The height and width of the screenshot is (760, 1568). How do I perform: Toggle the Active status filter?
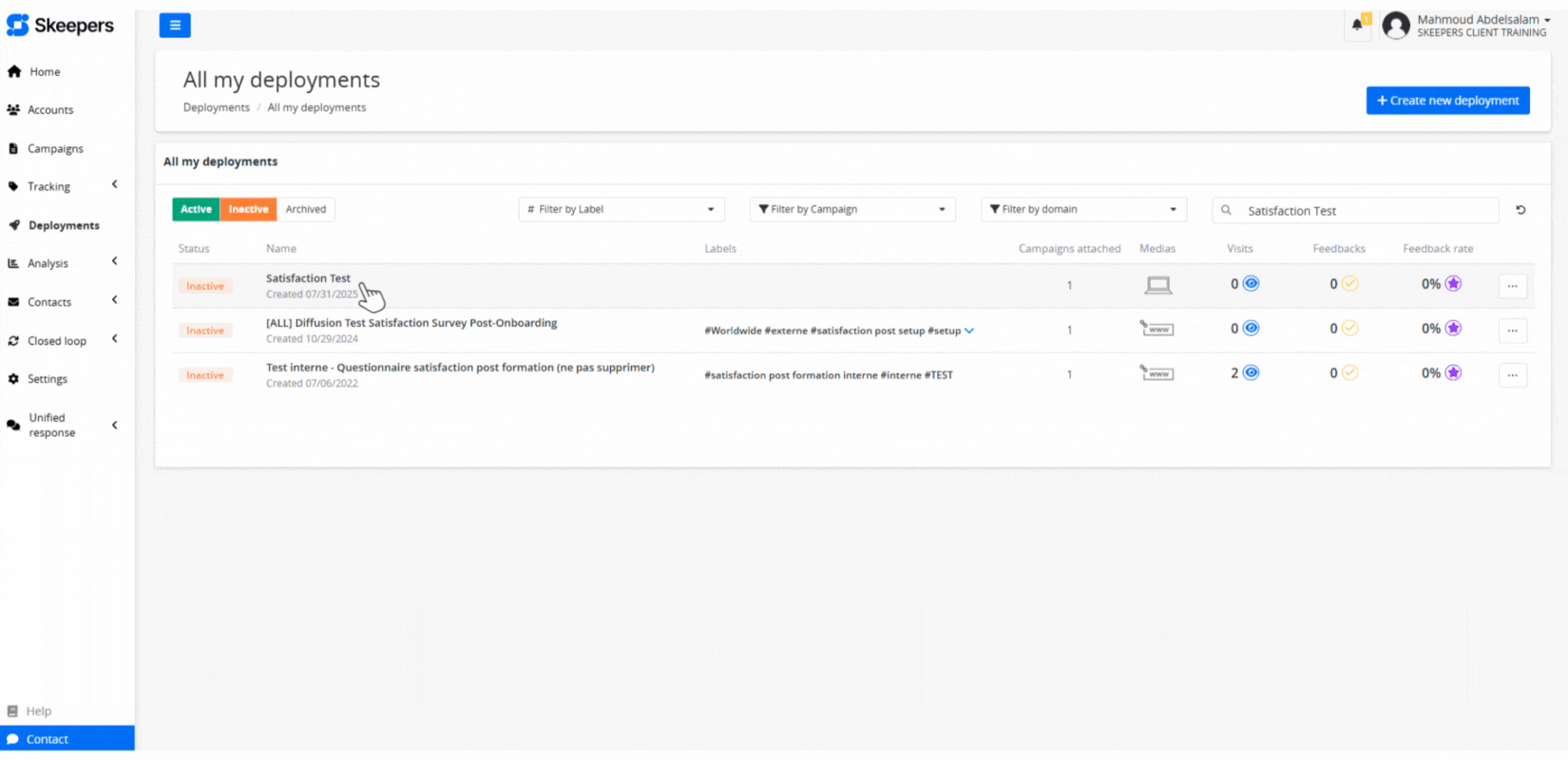click(196, 210)
